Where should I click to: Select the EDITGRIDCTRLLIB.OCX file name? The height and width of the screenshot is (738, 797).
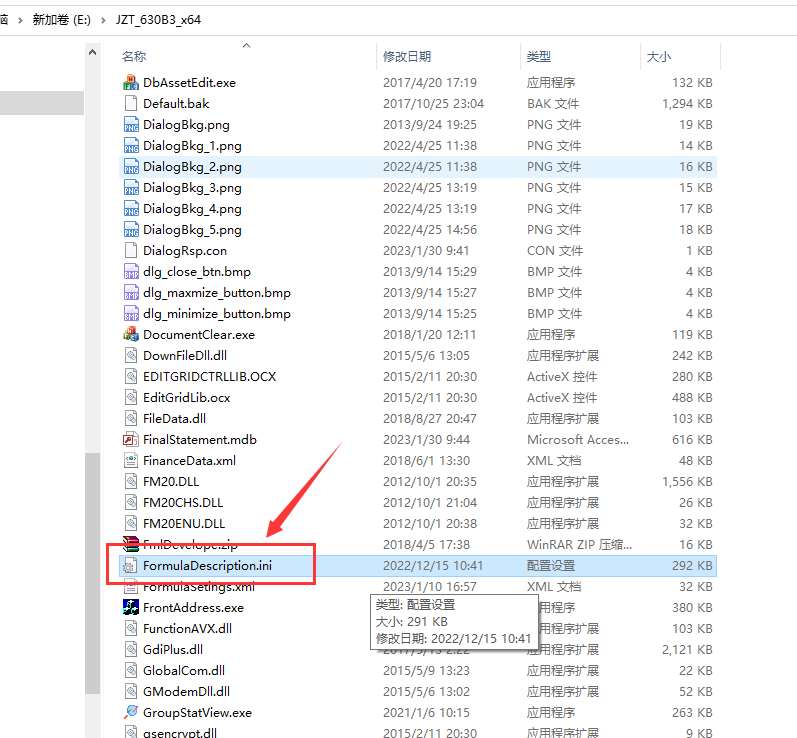[209, 377]
